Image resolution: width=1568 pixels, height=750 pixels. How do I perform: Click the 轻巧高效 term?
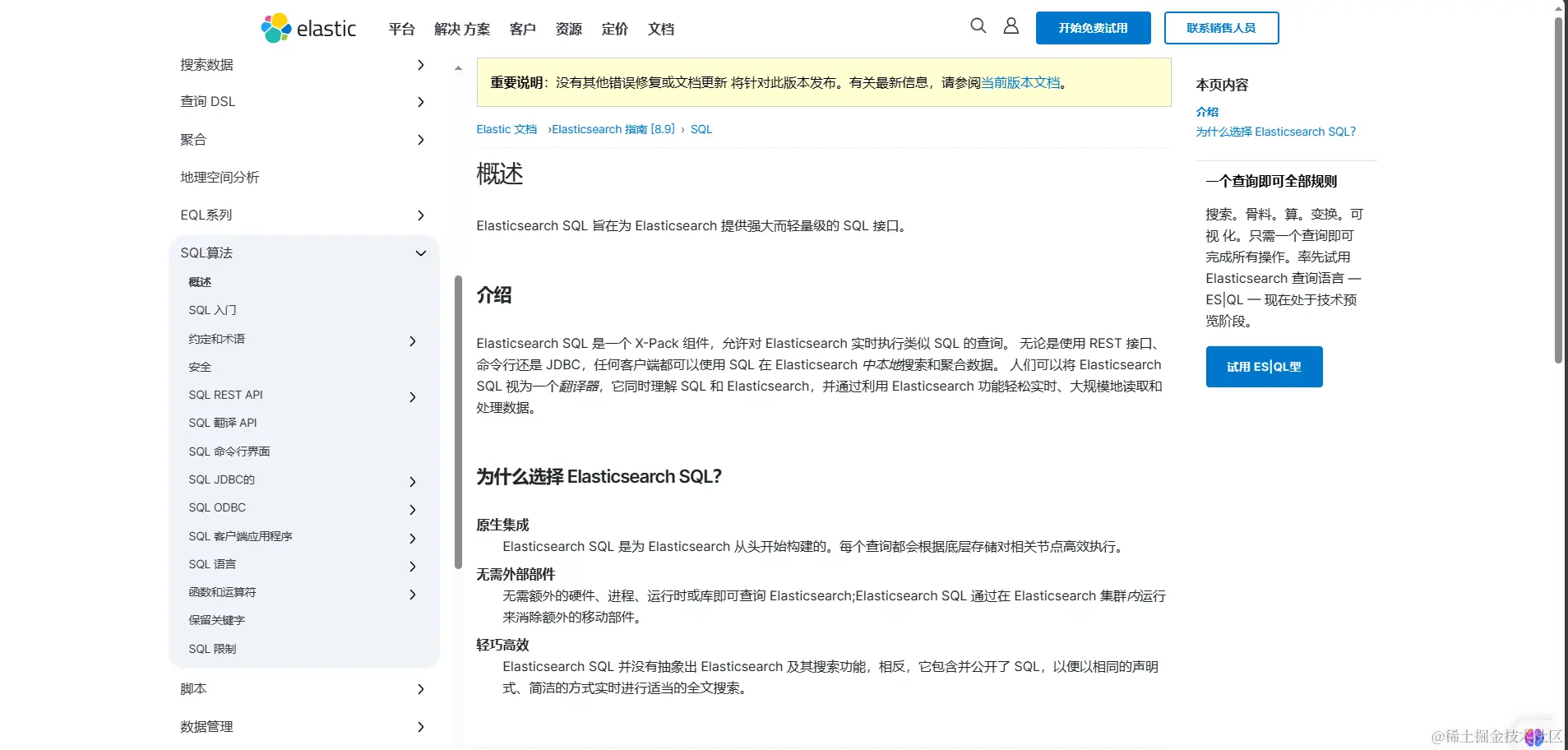(502, 645)
